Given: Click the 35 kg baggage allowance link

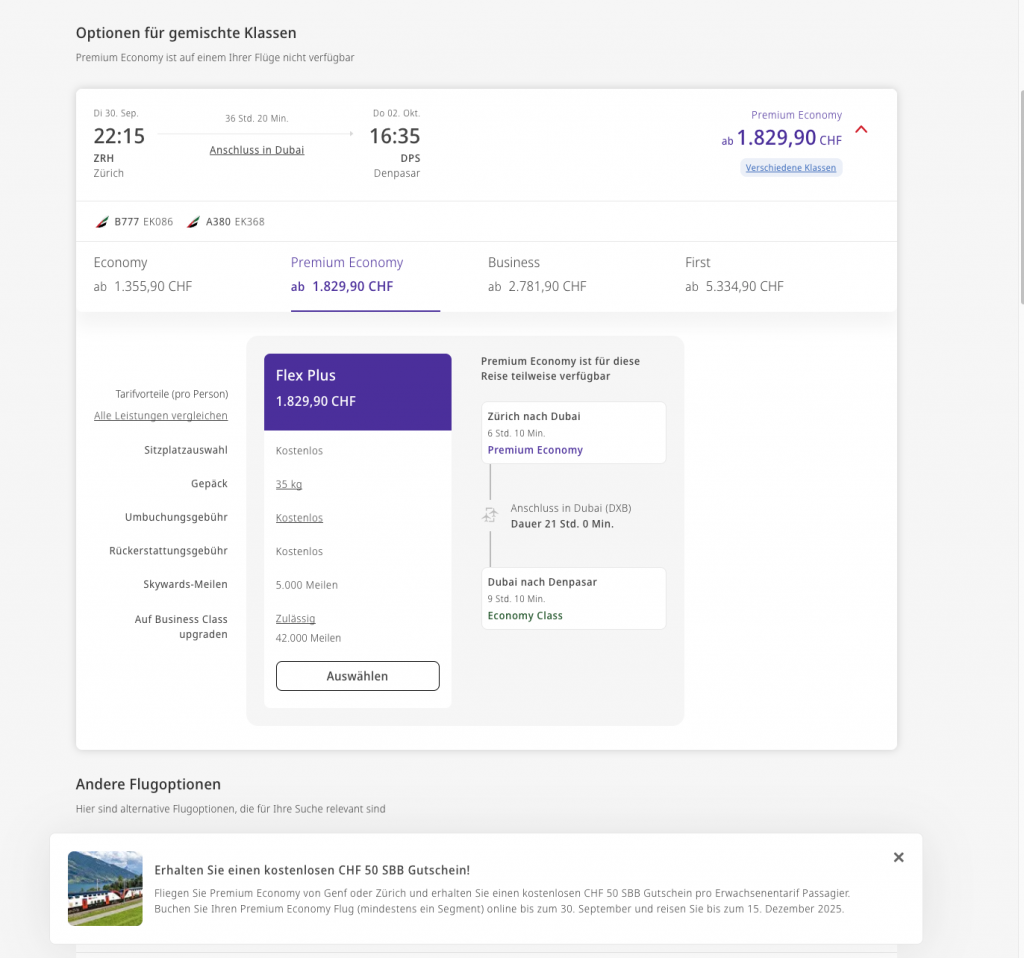Looking at the screenshot, I should [x=289, y=484].
